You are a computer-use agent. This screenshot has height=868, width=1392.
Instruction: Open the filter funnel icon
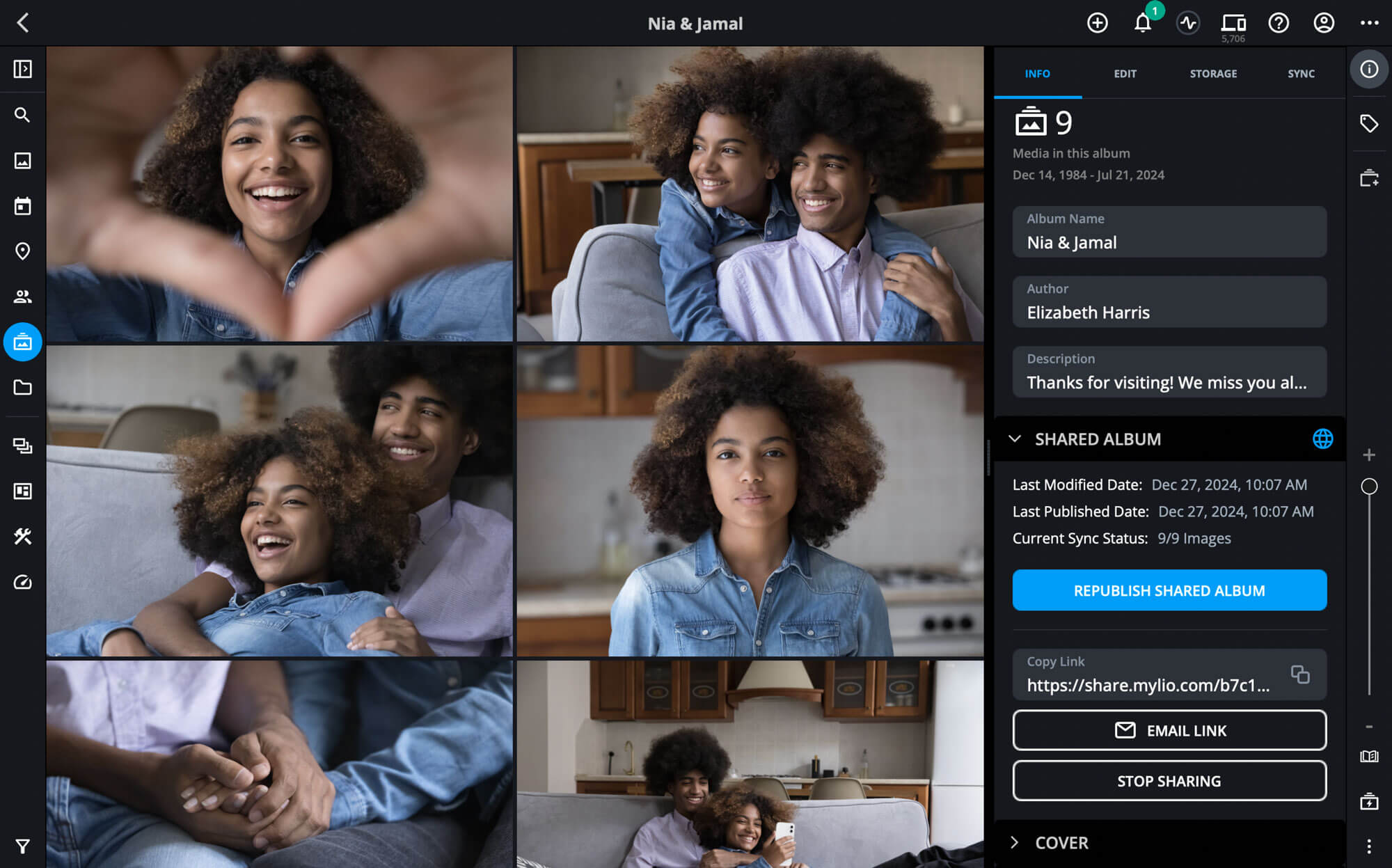pyautogui.click(x=22, y=846)
